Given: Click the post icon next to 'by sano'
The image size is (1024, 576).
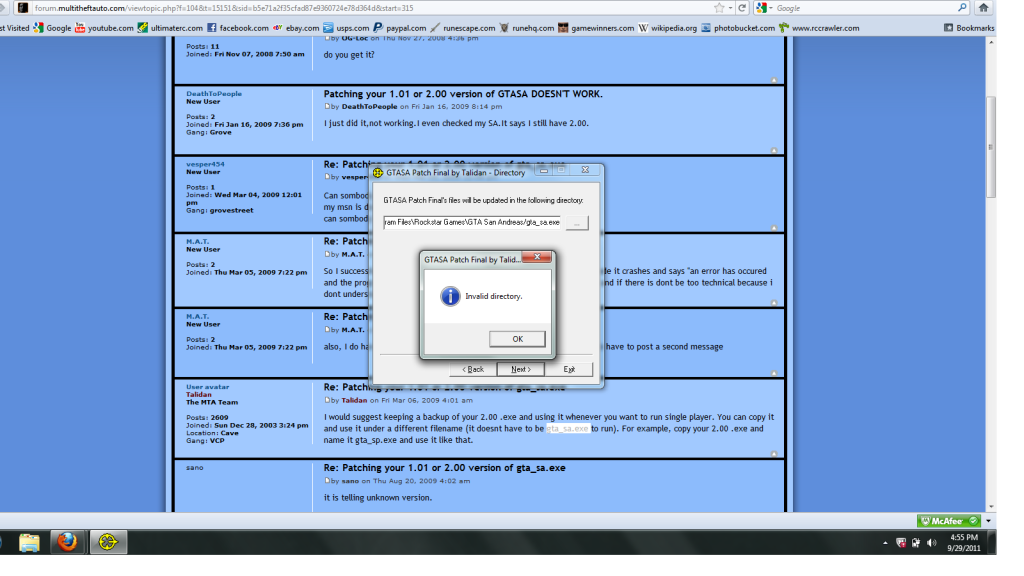Looking at the screenshot, I should [327, 481].
